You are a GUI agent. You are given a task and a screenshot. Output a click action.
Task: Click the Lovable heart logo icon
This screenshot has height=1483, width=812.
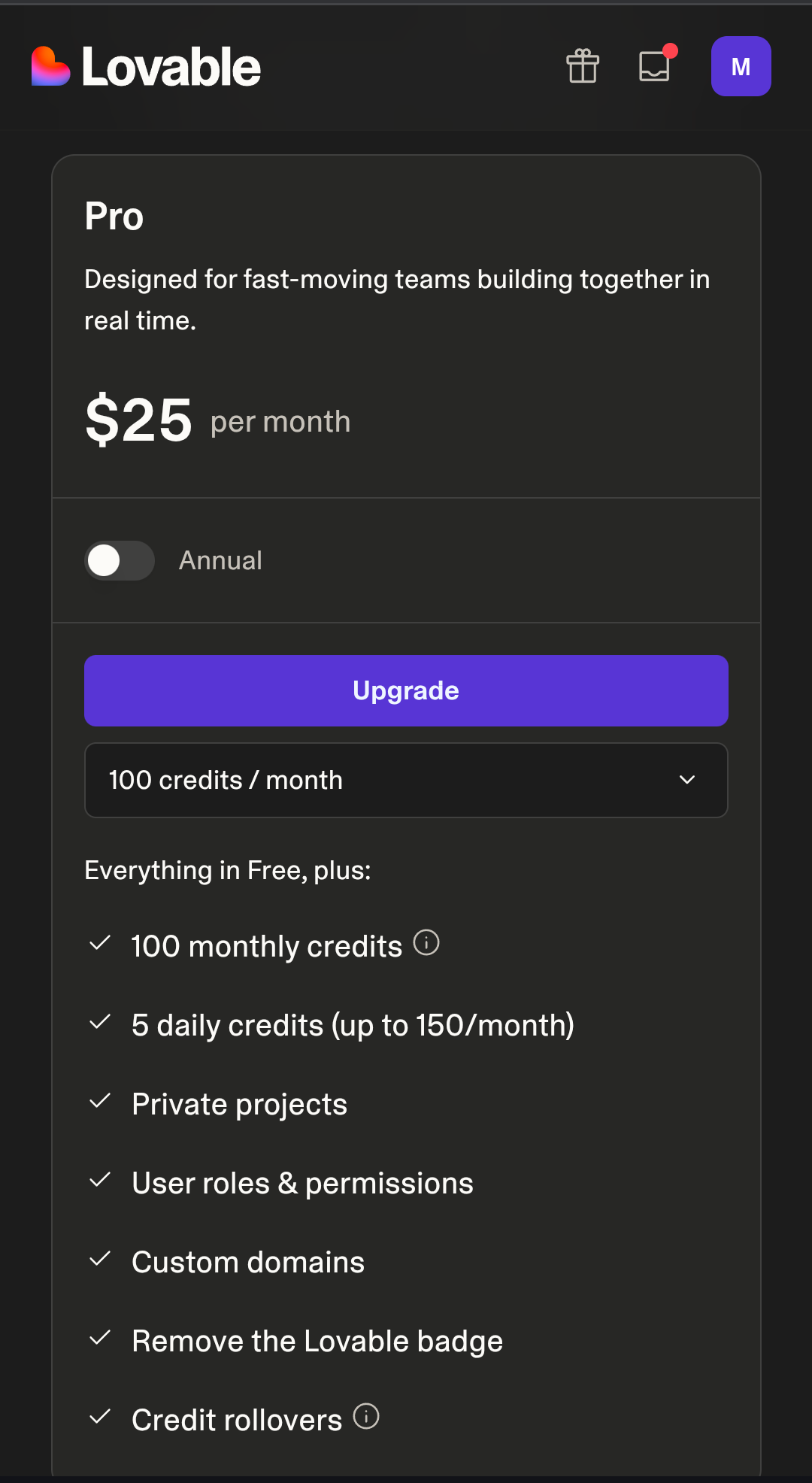click(50, 67)
